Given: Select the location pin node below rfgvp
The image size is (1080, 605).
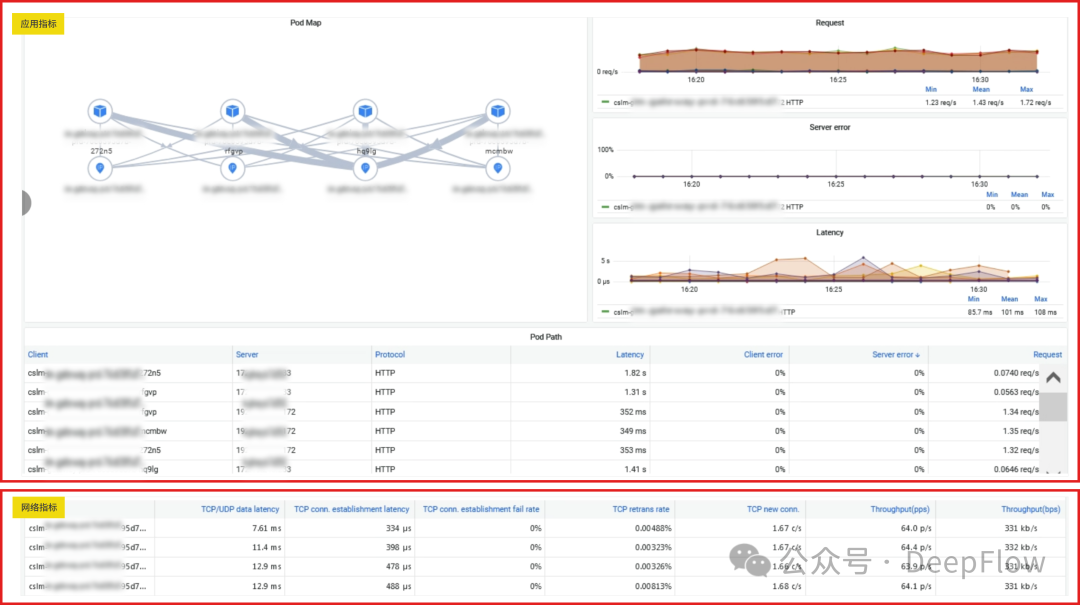Looking at the screenshot, I should pyautogui.click(x=232, y=168).
